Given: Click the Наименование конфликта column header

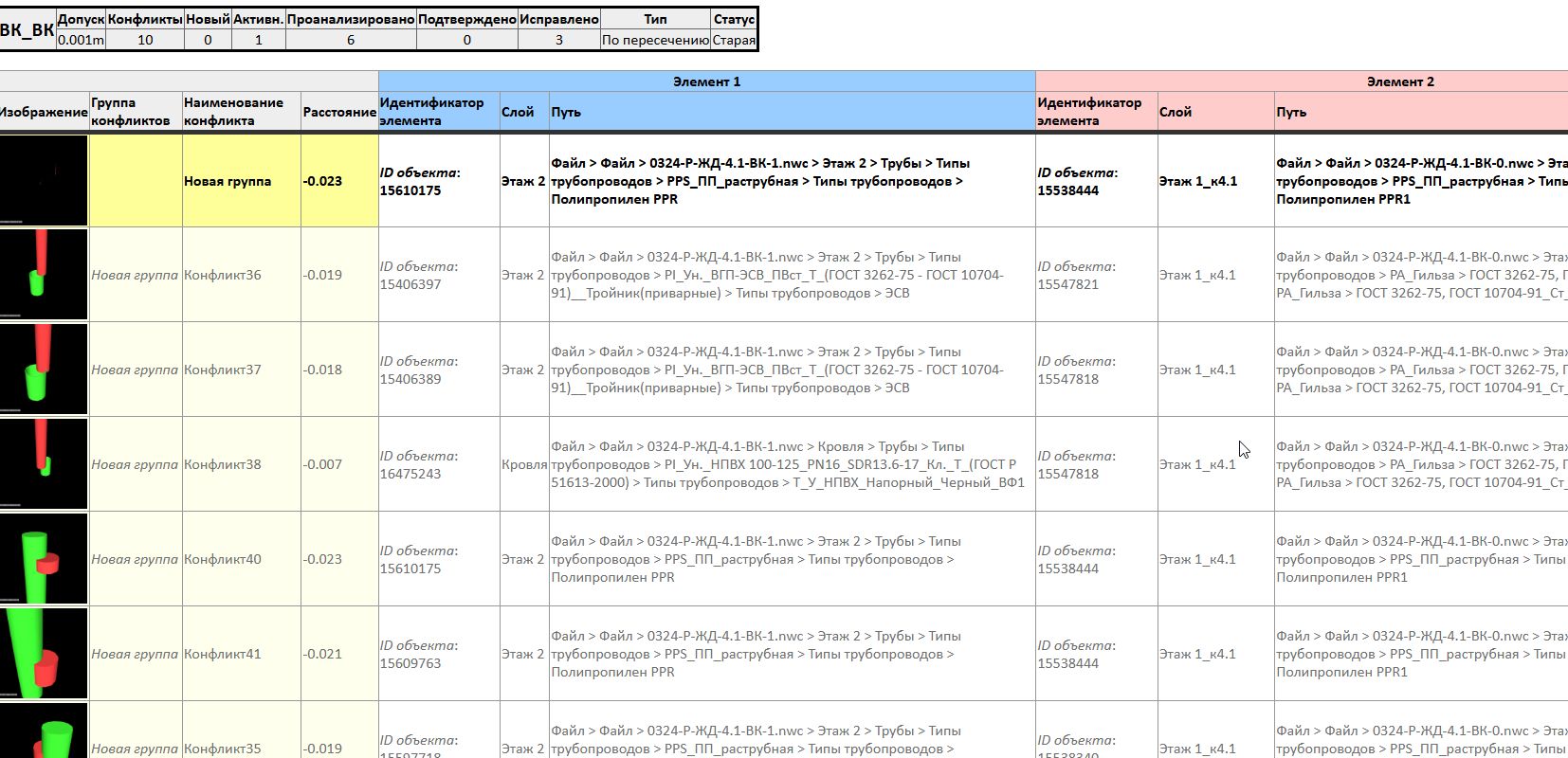Looking at the screenshot, I should click(242, 112).
